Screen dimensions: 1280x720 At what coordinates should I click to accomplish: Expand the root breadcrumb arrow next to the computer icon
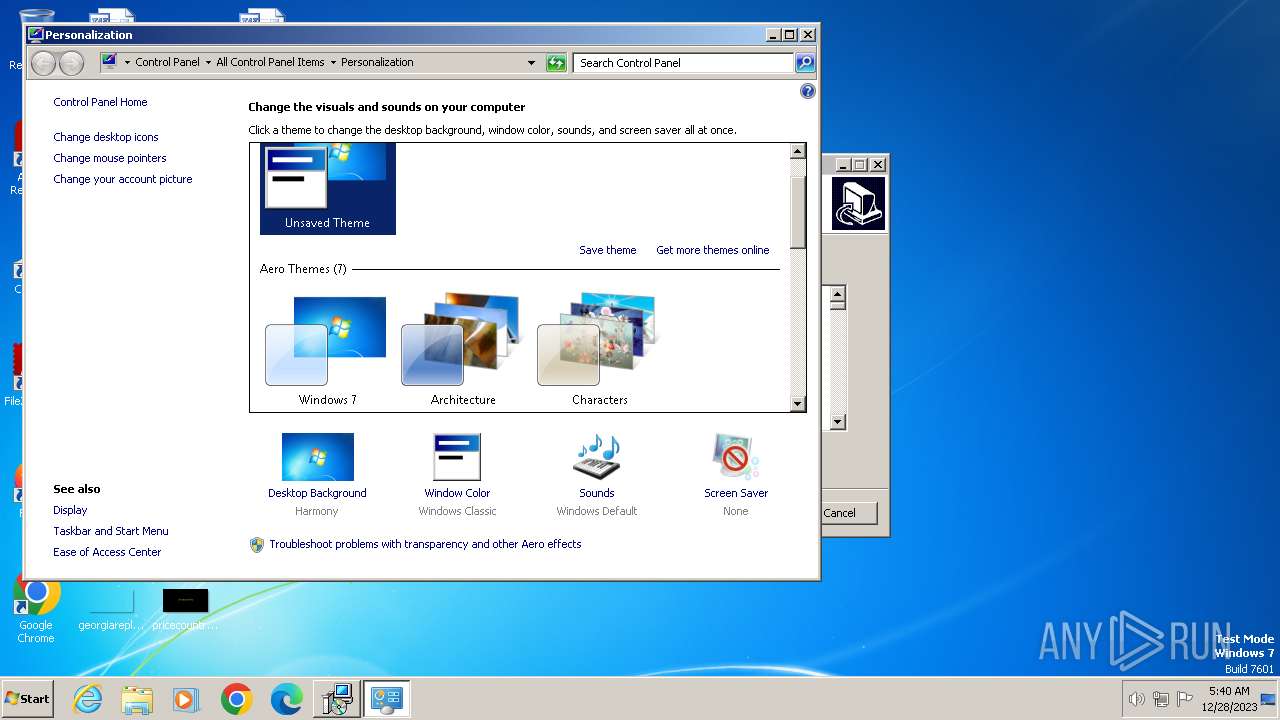[x=127, y=62]
